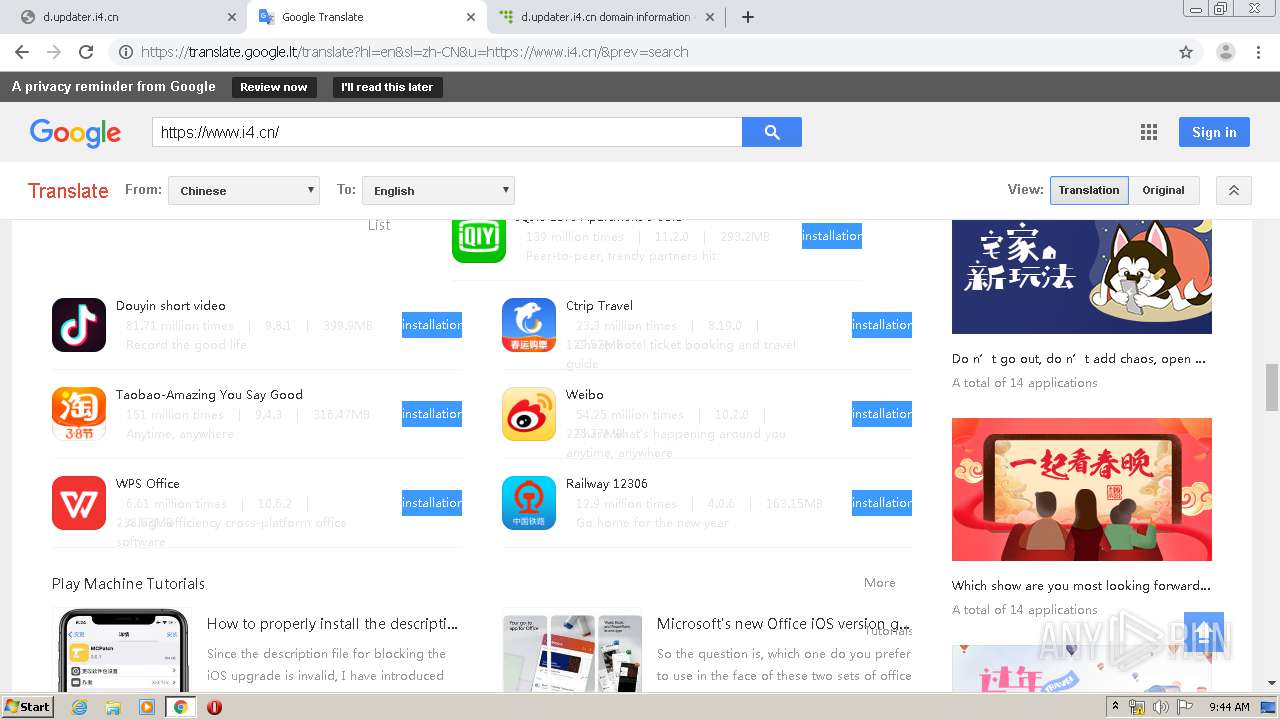Click the Which show are you most looking forward text

tap(1081, 586)
